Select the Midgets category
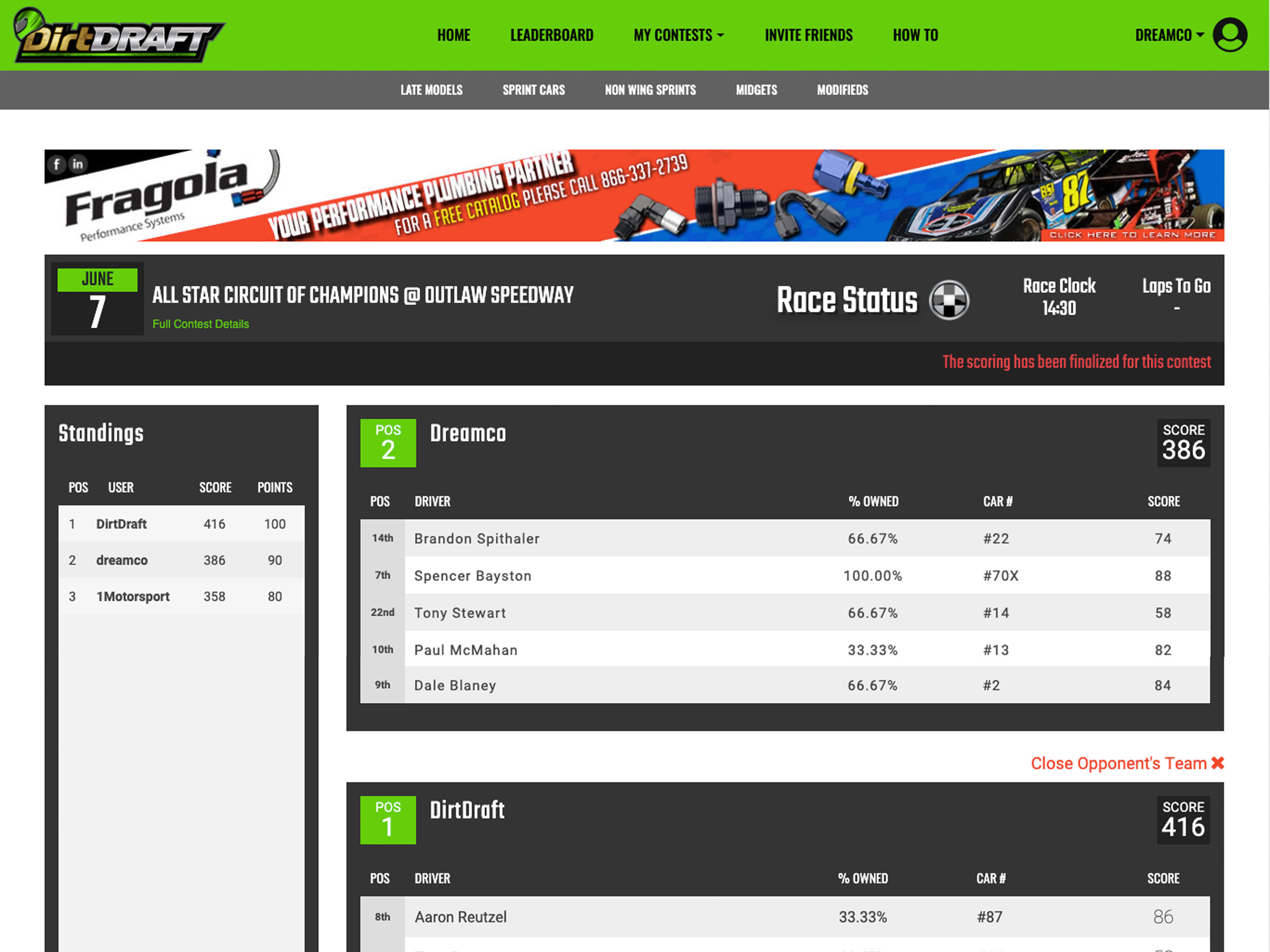Viewport: 1270px width, 952px height. click(x=756, y=90)
